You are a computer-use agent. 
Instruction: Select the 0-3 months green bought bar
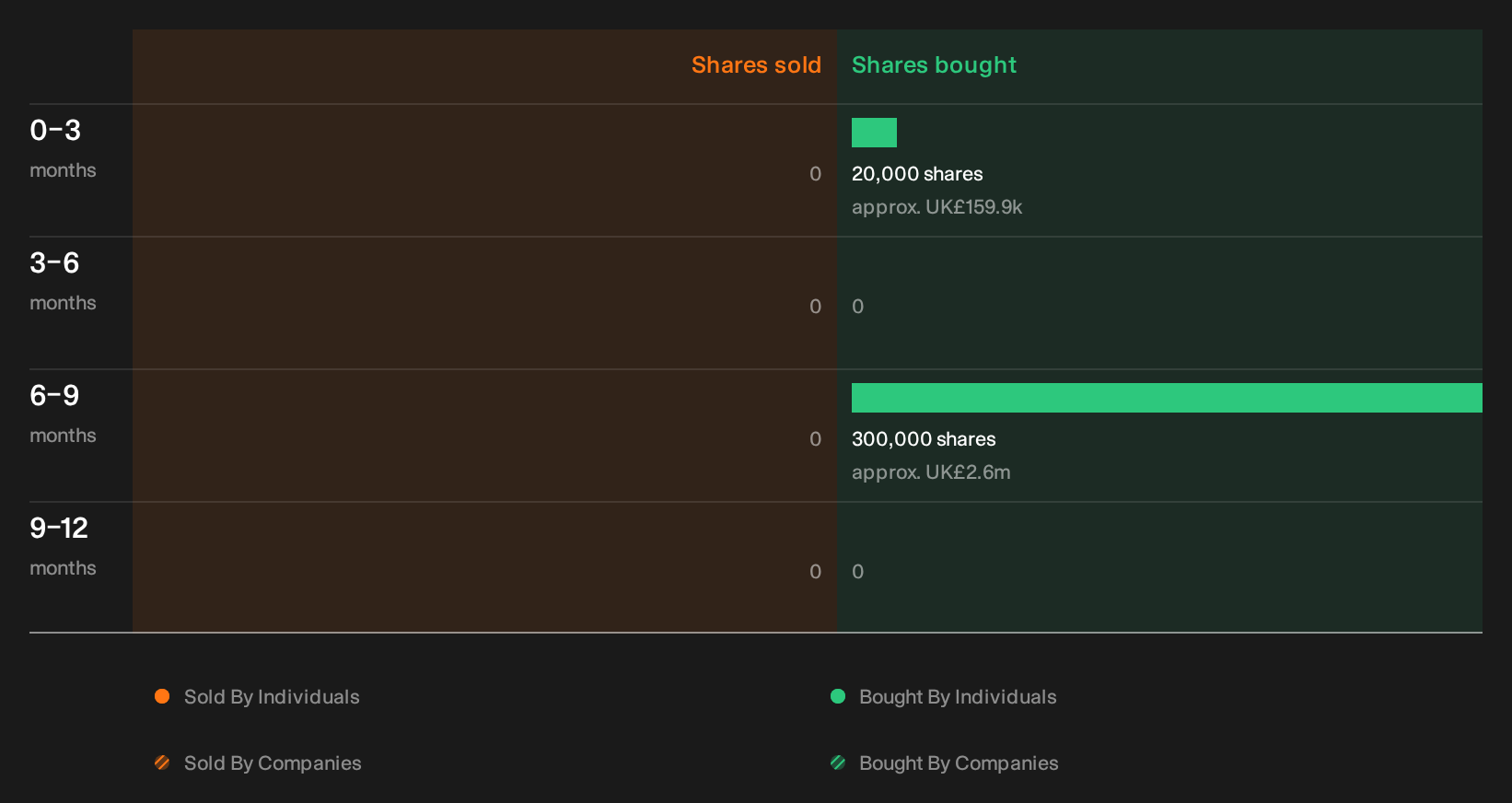point(874,133)
